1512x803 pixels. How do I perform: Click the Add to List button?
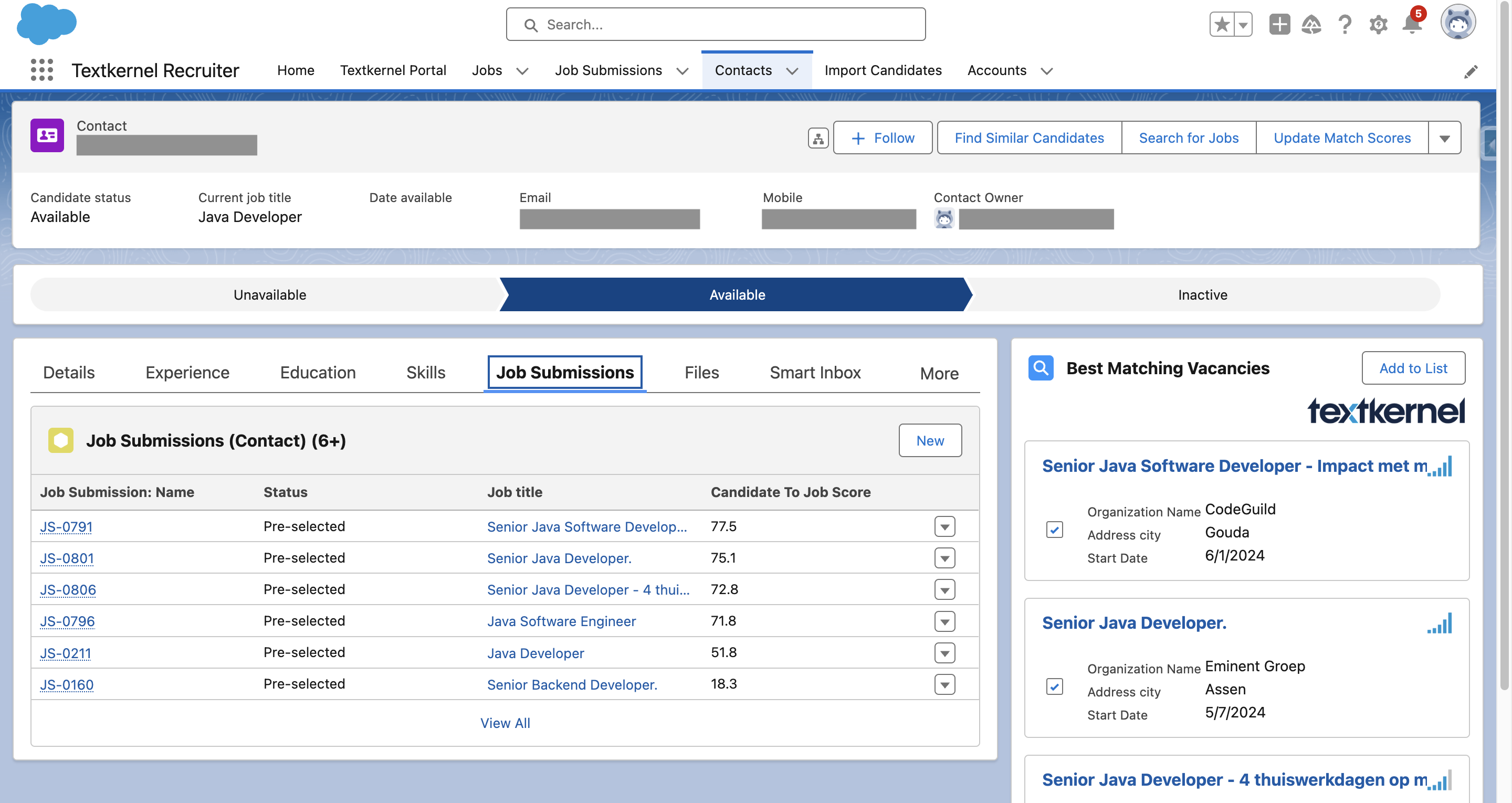tap(1413, 368)
